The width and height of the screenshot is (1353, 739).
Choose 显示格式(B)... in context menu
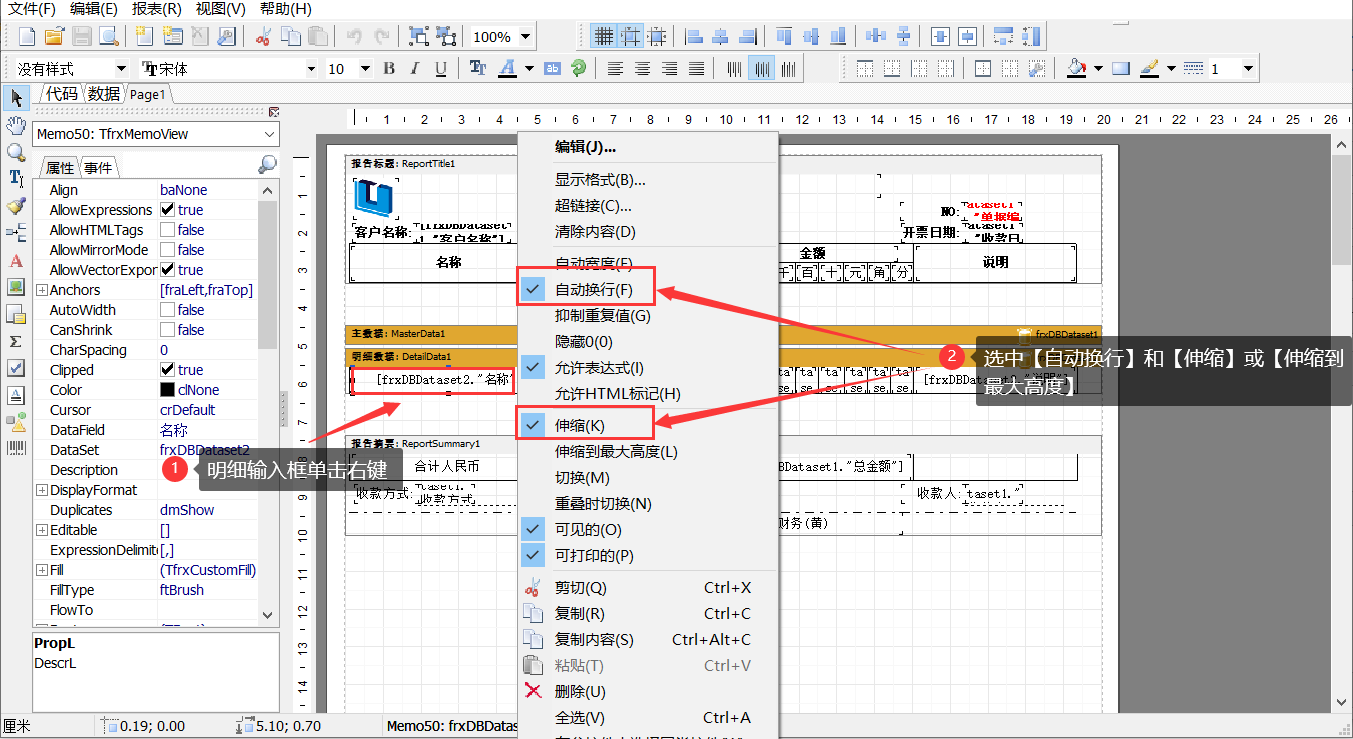600,180
